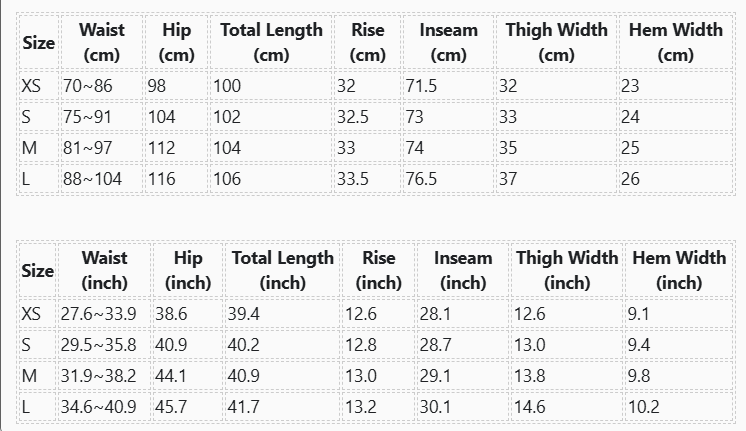Click the Thigh Width (cm) header
The image size is (746, 431).
(x=556, y=42)
